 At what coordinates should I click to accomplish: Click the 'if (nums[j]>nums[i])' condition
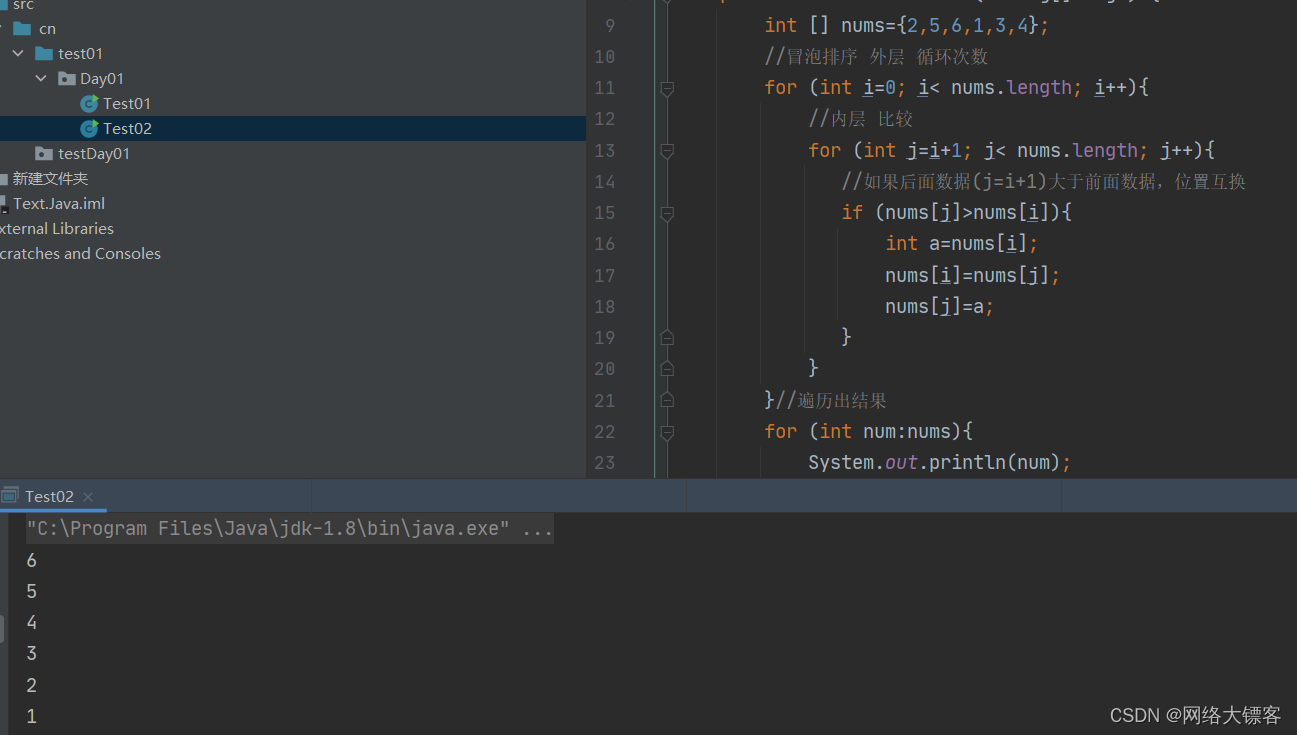(957, 213)
